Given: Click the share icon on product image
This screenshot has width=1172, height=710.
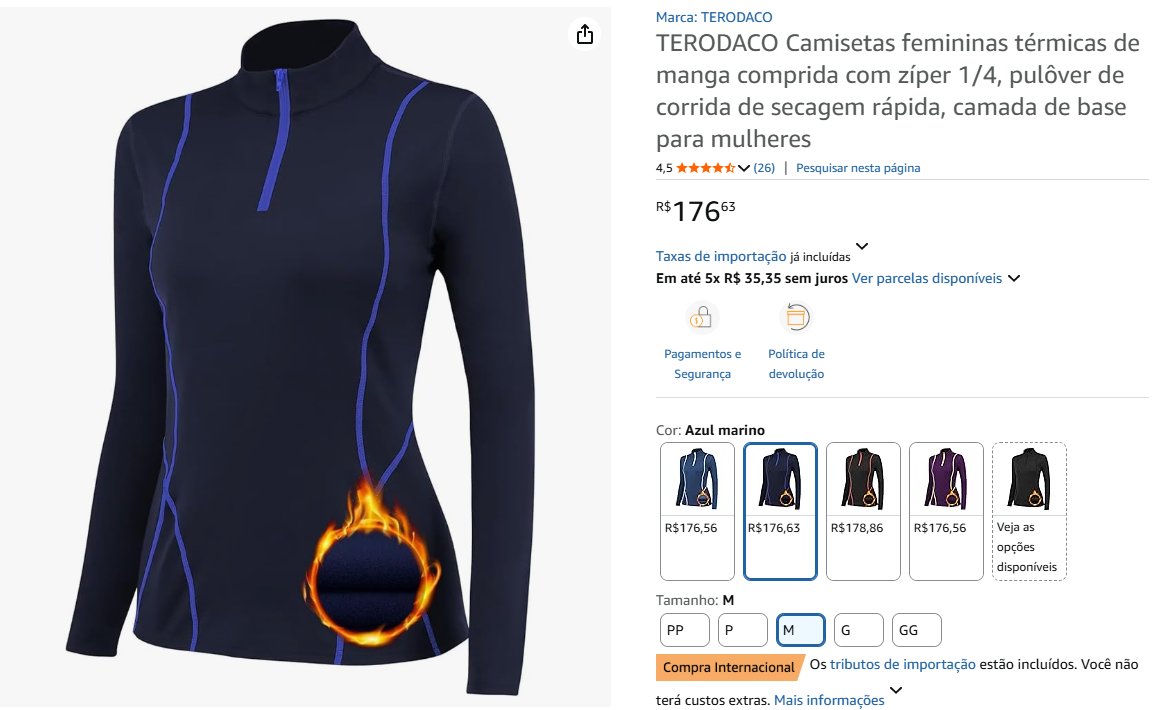Looking at the screenshot, I should (x=585, y=34).
